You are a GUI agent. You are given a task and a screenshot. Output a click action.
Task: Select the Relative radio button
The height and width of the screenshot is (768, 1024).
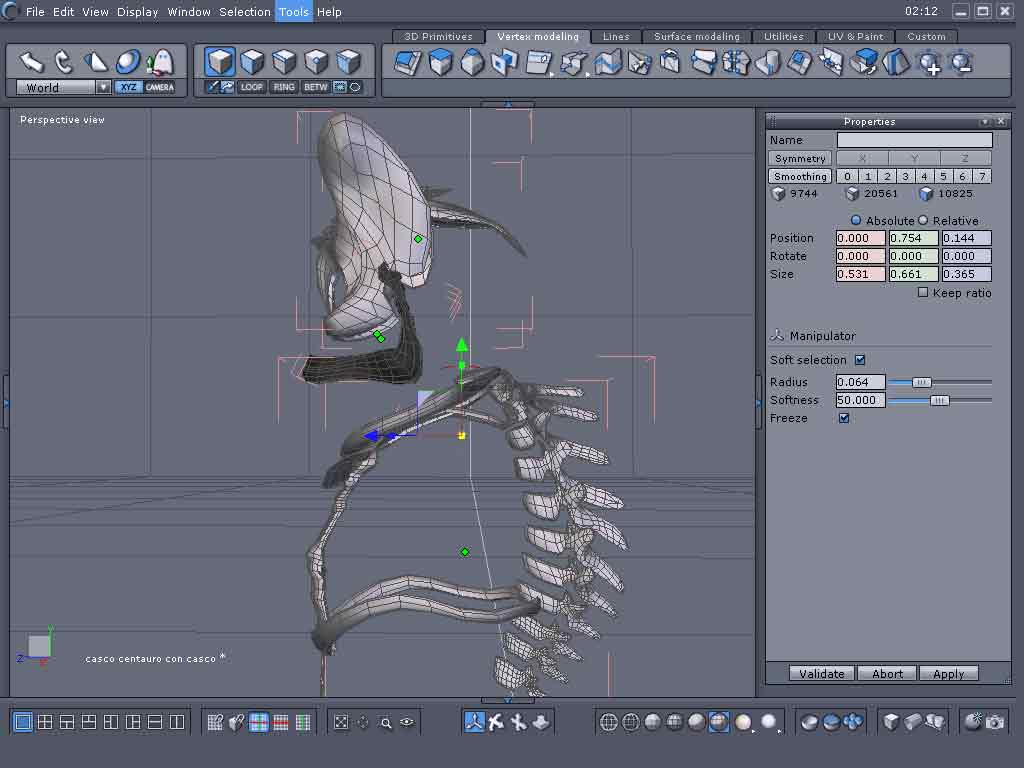point(923,220)
